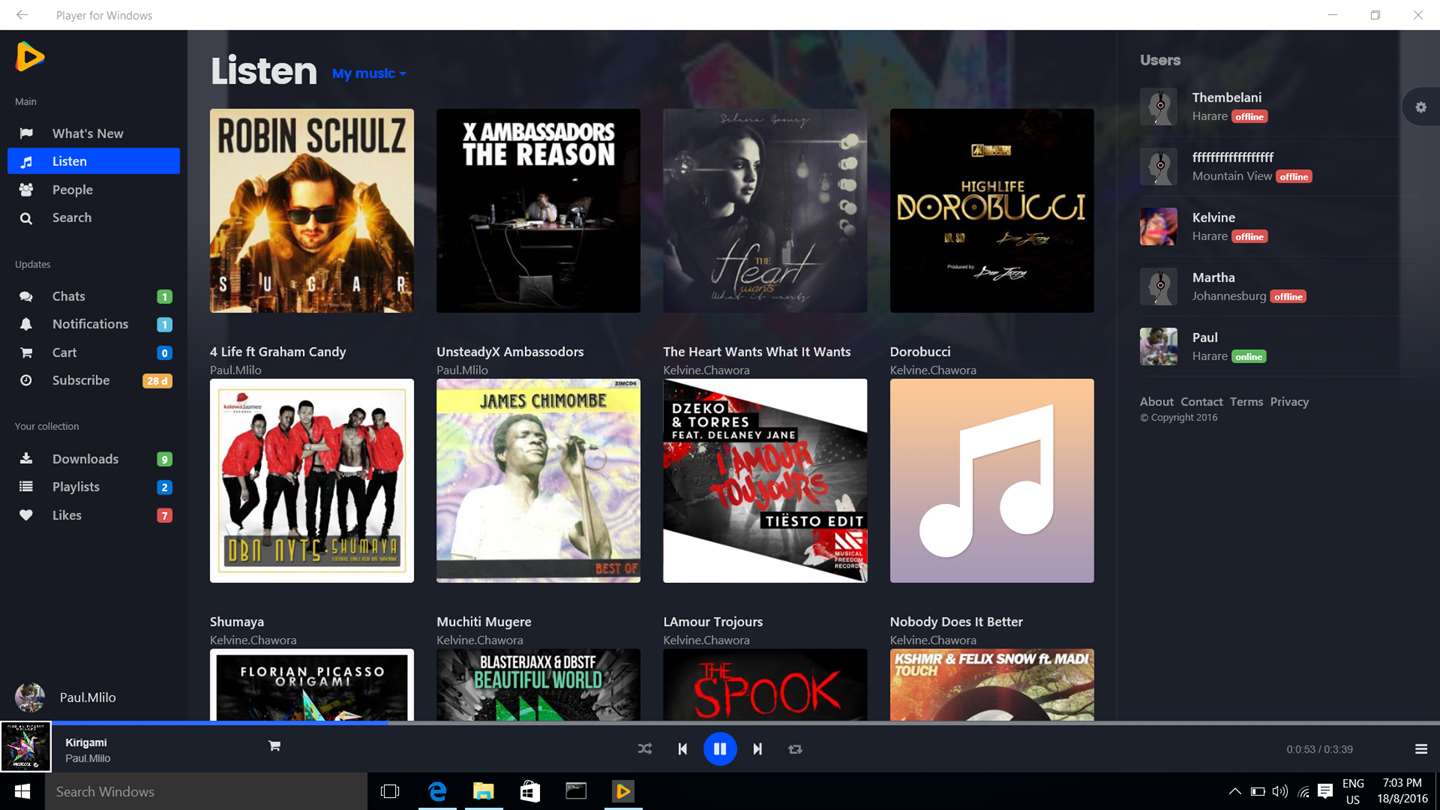Open Playlists collection

(93, 487)
